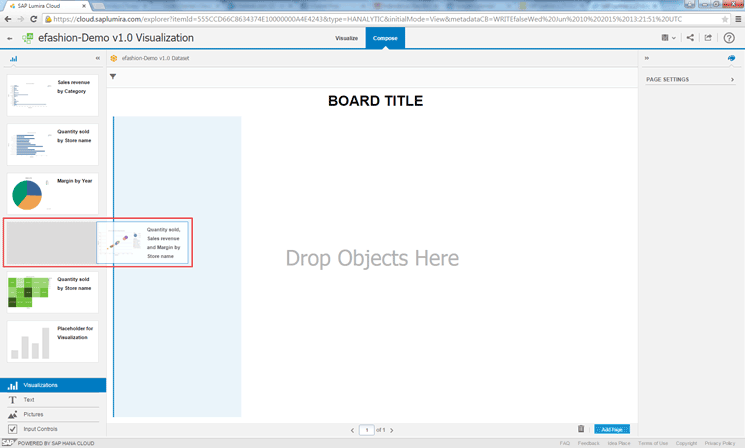Select the Placeholder for Visualization thumbnail
This screenshot has height=448, width=745.
click(53, 342)
